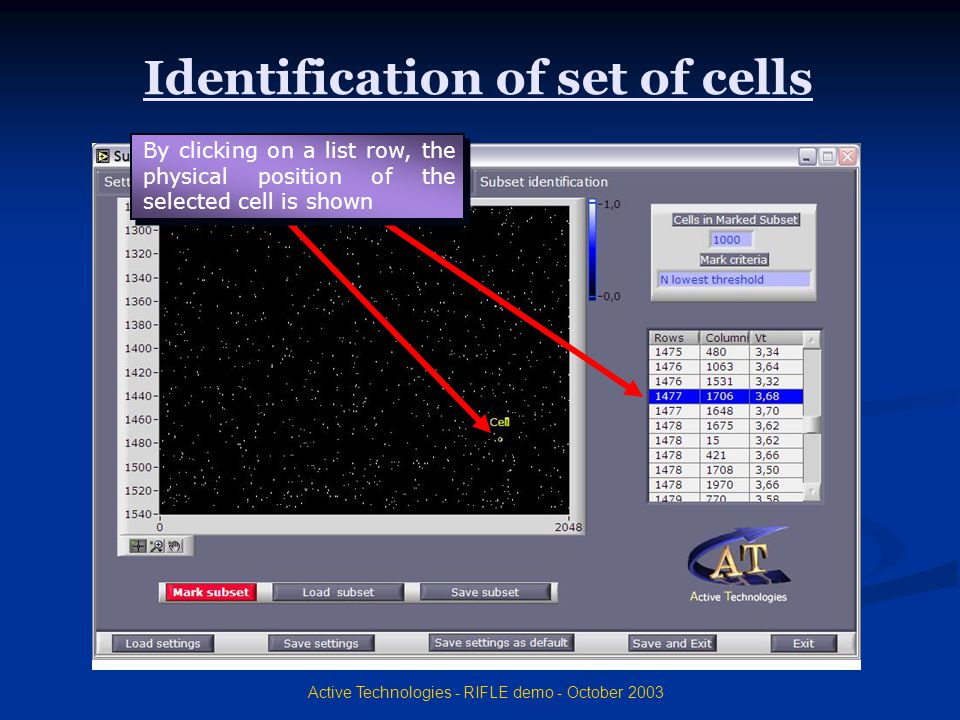Click the highlighted Vt value 3,68

776,396
